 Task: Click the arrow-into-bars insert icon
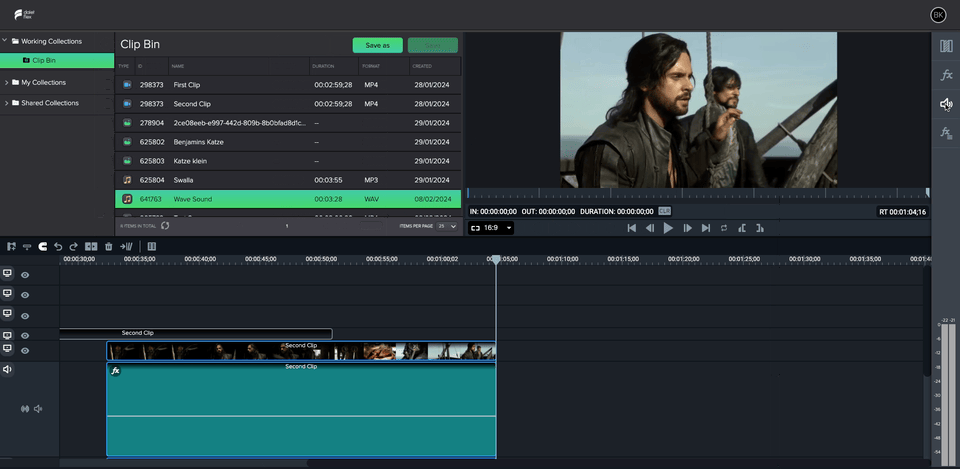126,246
